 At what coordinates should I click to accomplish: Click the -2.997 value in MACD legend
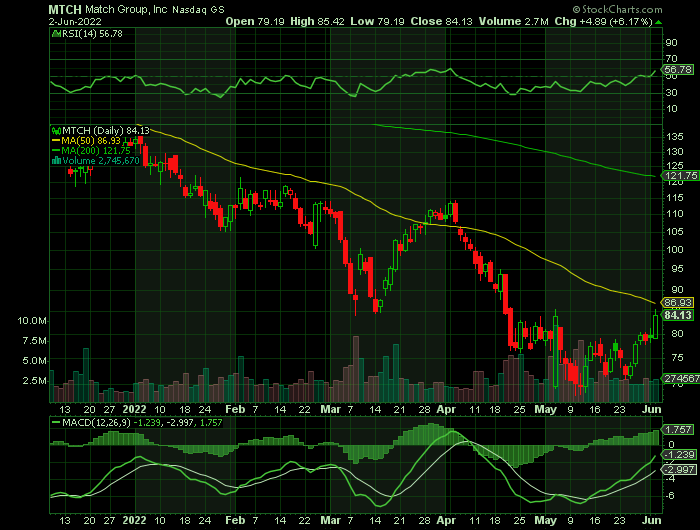[x=180, y=423]
